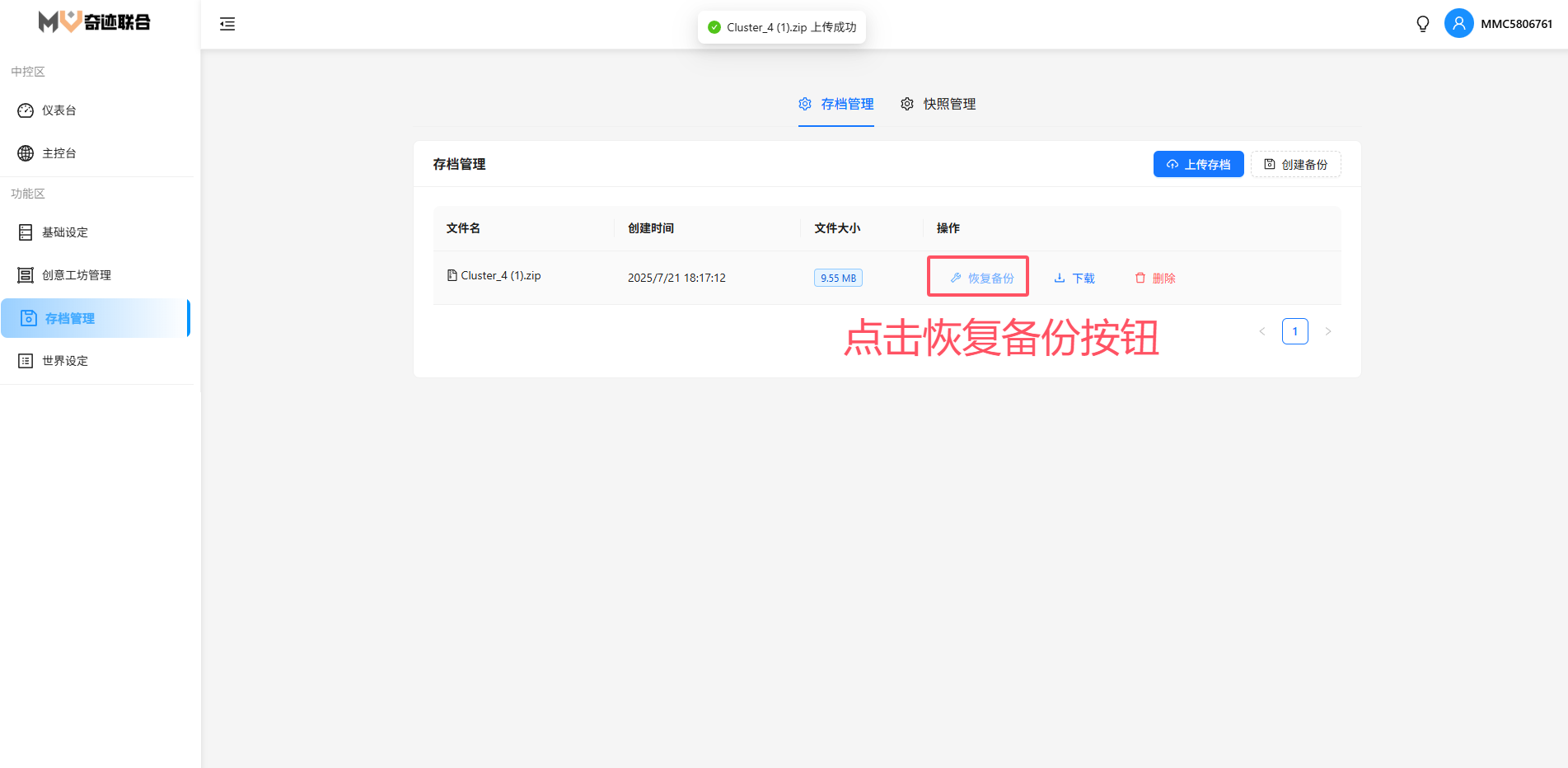Click the lightbulb icon in header
Image resolution: width=1568 pixels, height=768 pixels.
click(x=1422, y=24)
